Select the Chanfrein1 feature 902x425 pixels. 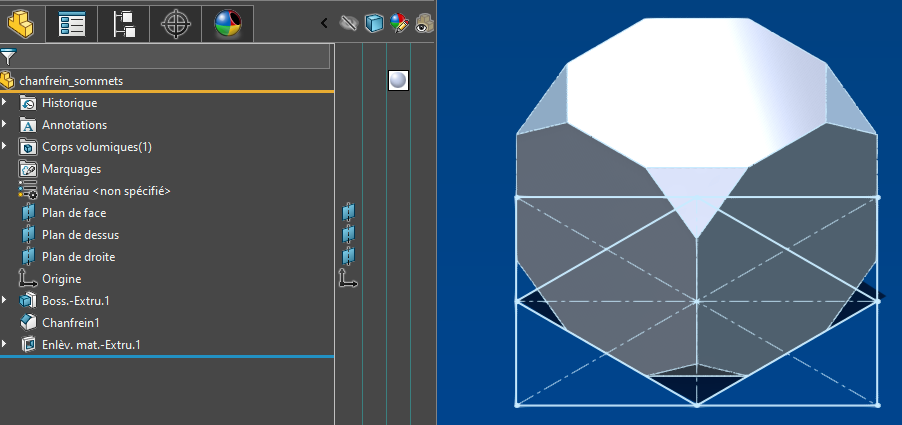(71, 323)
